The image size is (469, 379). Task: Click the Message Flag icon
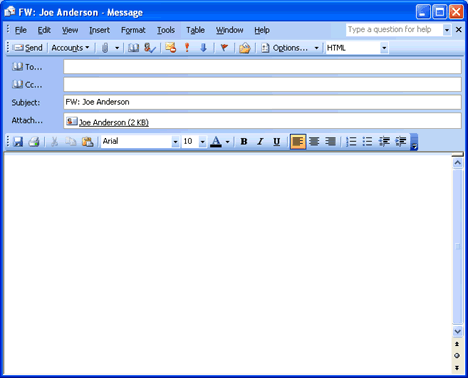[x=224, y=48]
